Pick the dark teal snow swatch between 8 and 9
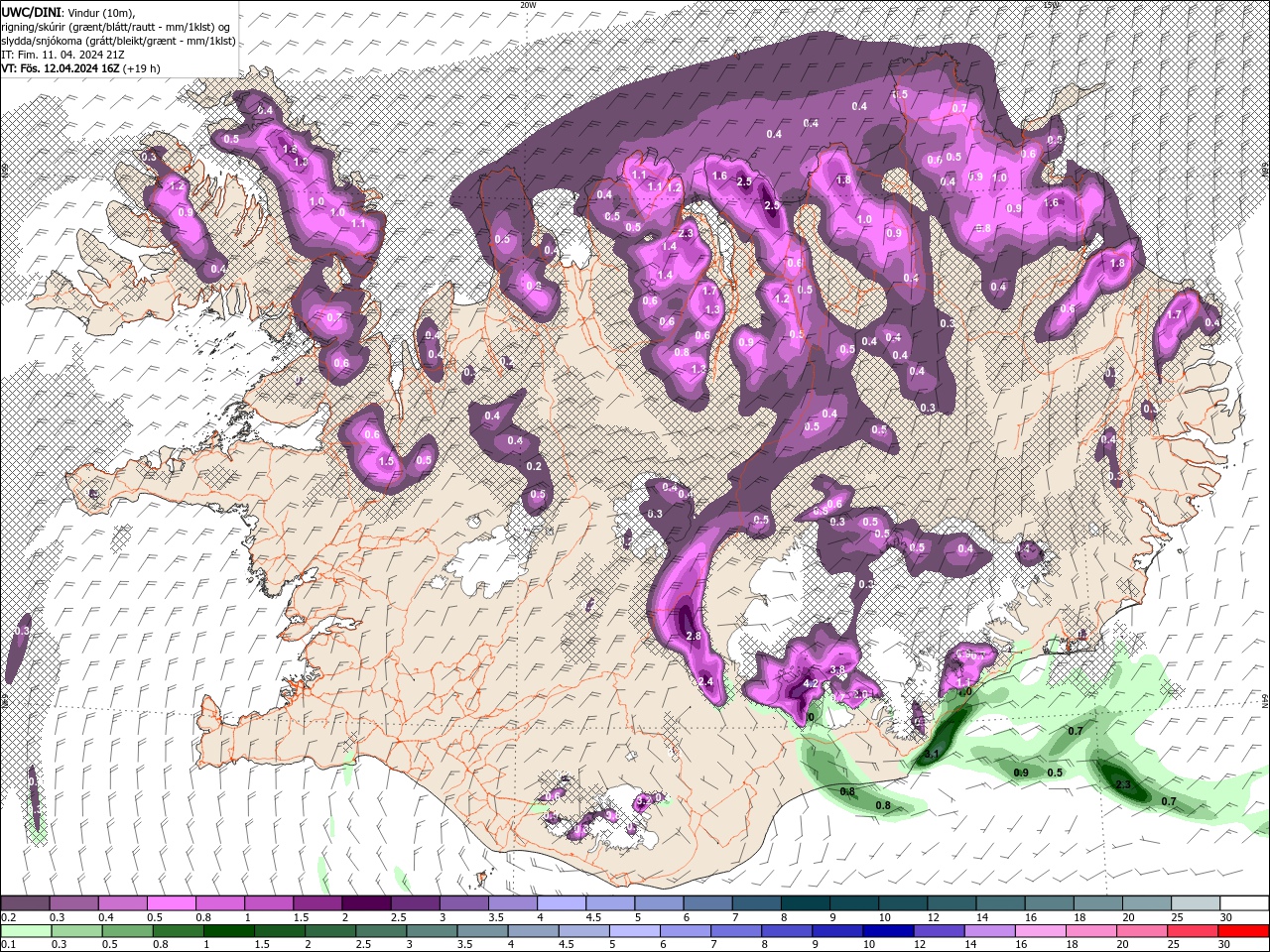 (x=806, y=903)
